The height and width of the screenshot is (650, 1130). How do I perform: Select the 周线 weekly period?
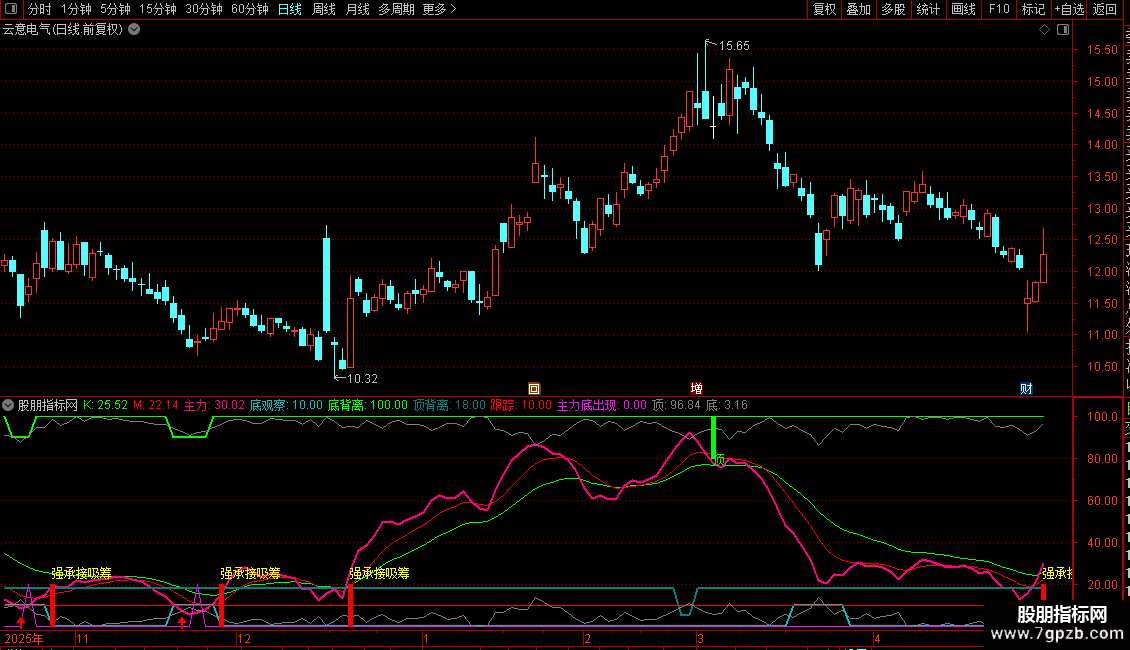tap(324, 9)
